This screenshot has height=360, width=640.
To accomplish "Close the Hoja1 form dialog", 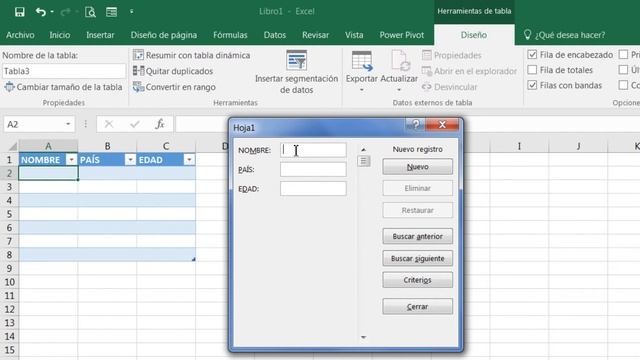I will [x=442, y=124].
